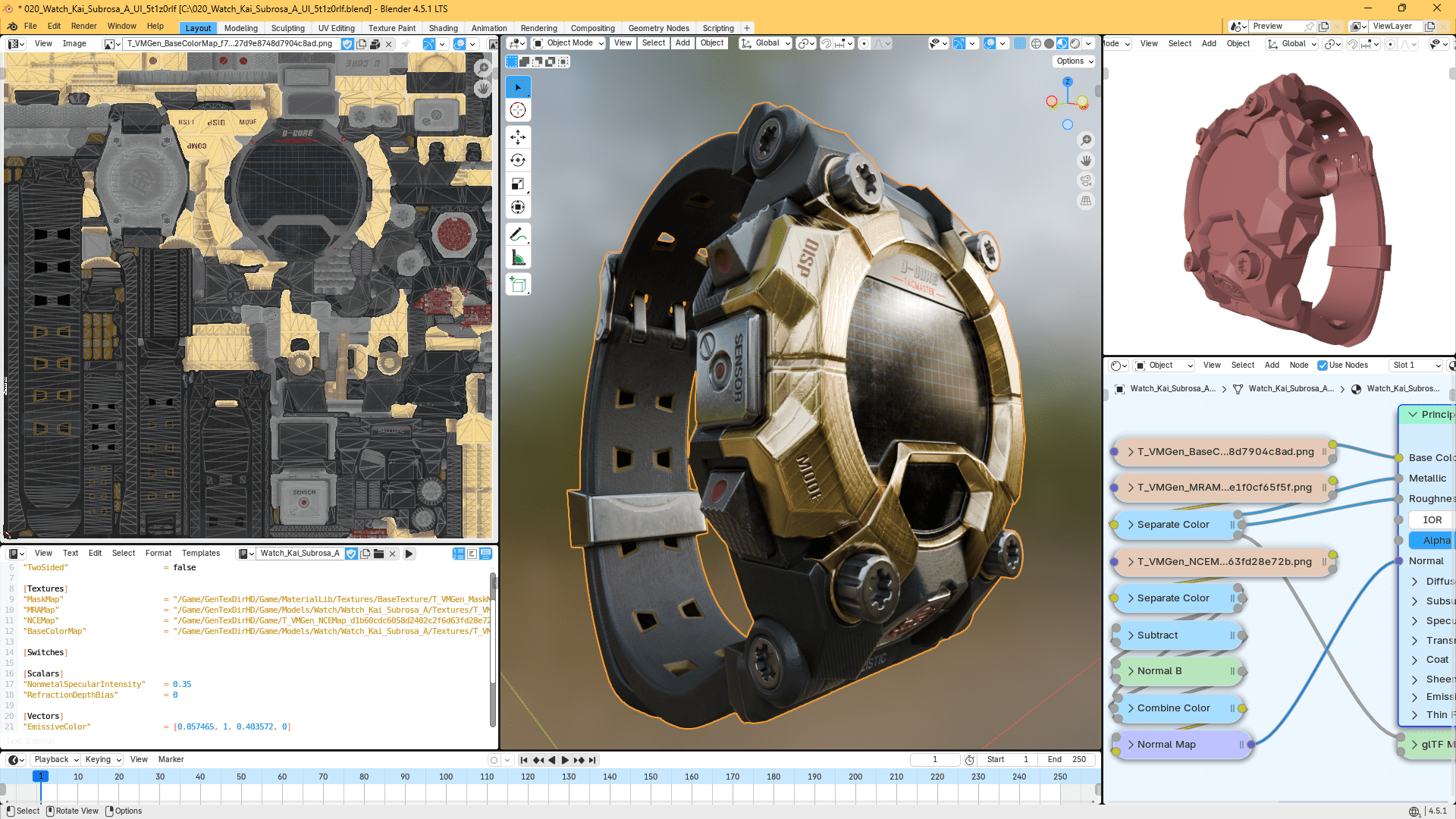Open the Templates menu in text editor
Screen dimensions: 1456x819
(201, 554)
